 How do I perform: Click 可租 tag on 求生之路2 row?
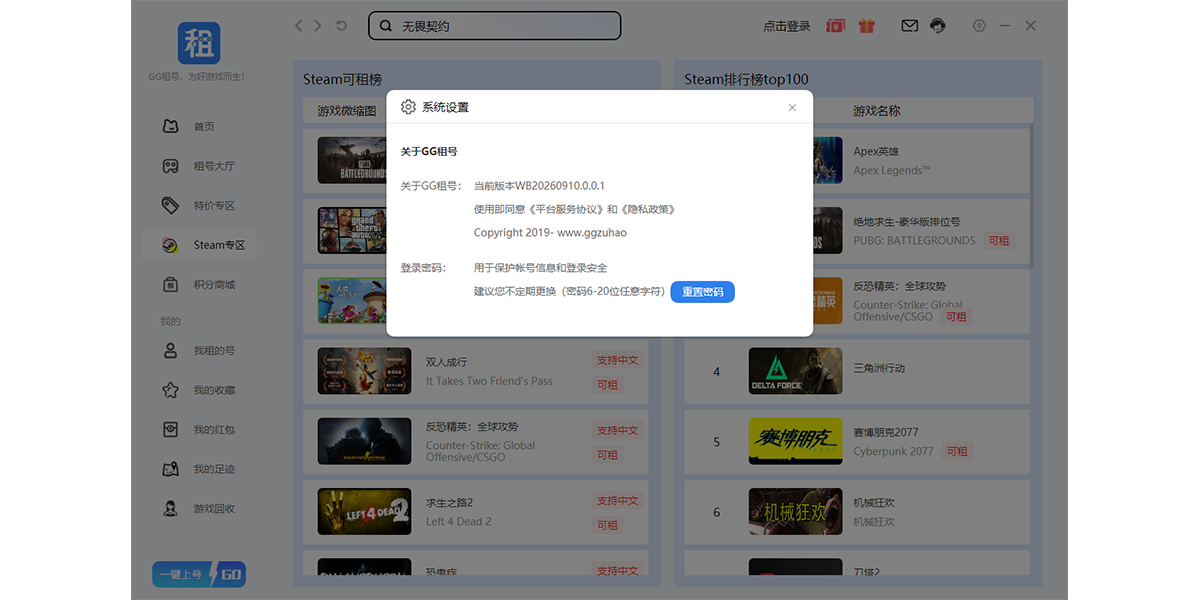(x=607, y=525)
